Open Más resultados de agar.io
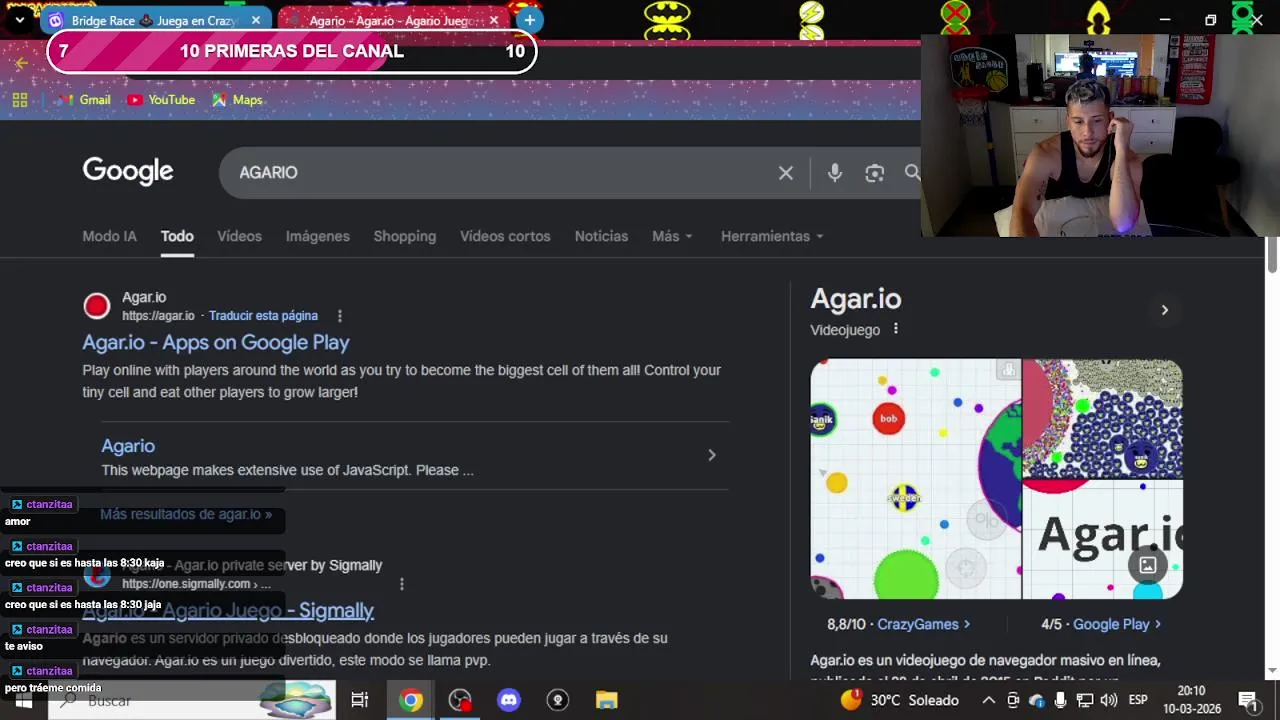Image resolution: width=1280 pixels, height=720 pixels. click(x=186, y=514)
